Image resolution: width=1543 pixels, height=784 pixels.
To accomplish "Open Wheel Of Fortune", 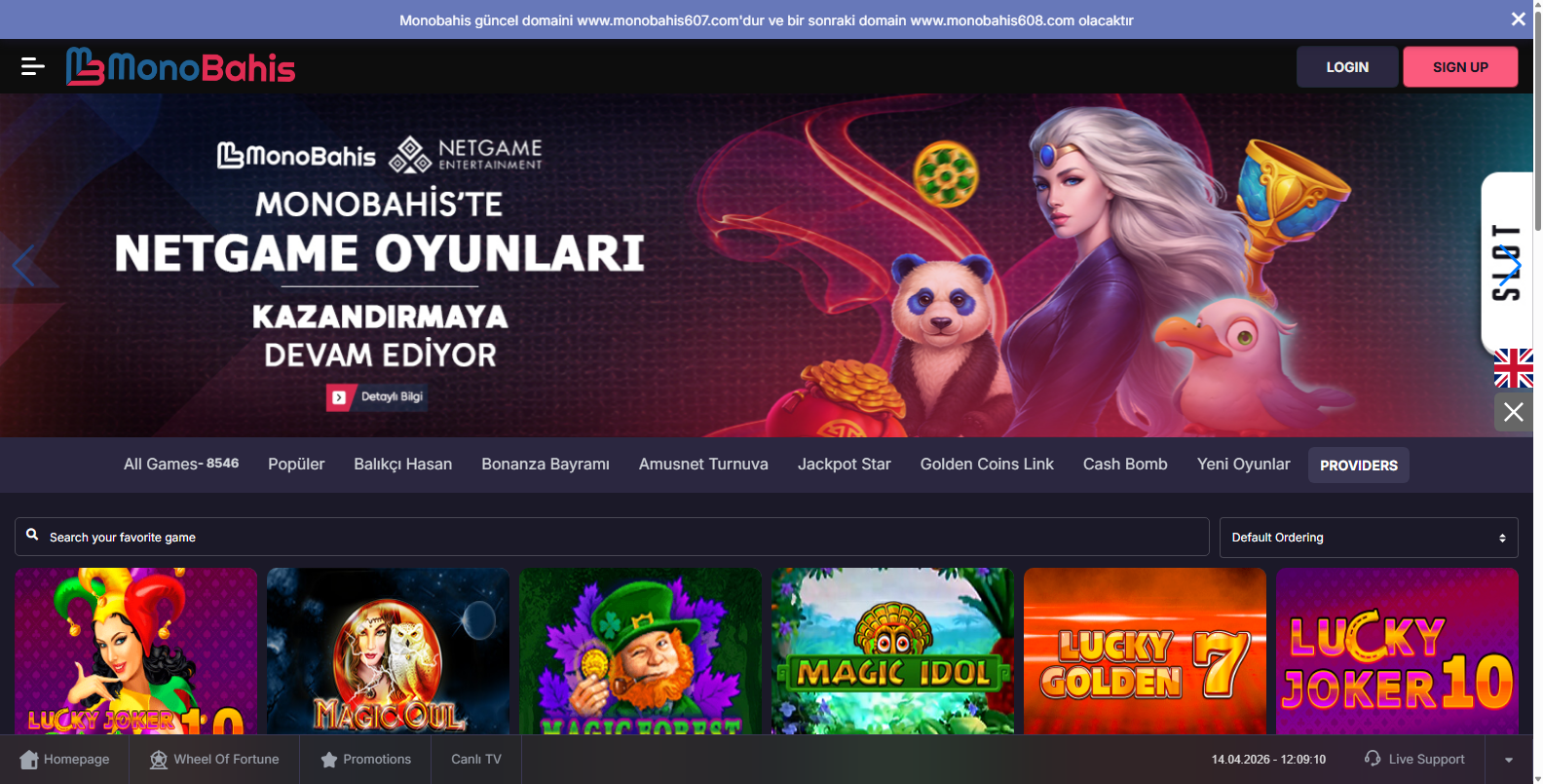I will (214, 759).
